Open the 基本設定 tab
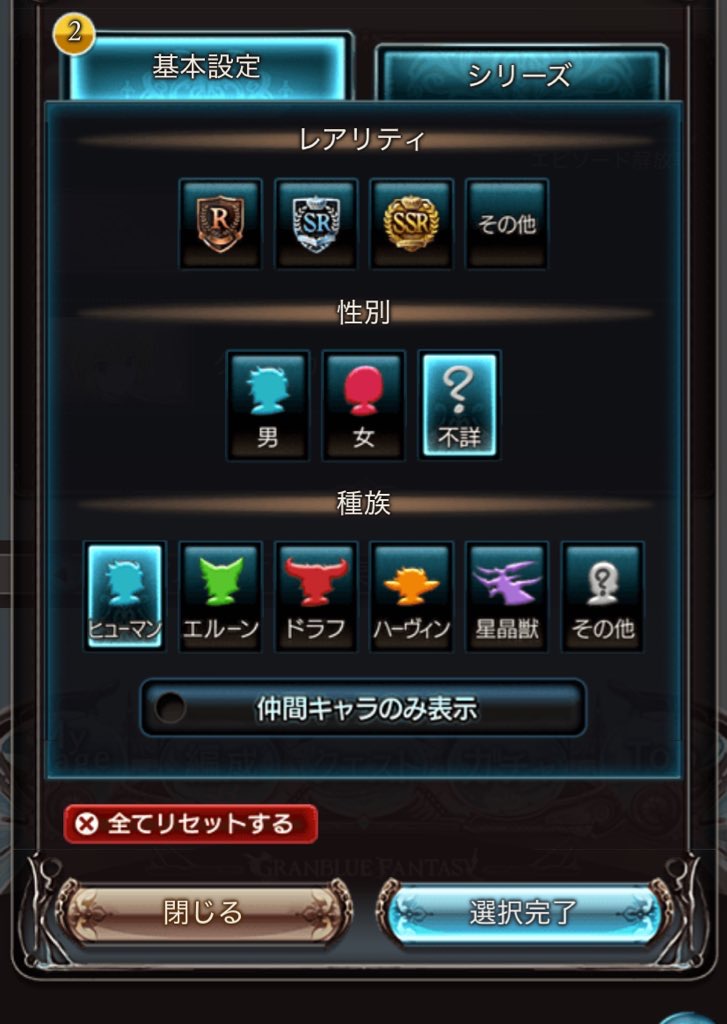The height and width of the screenshot is (1024, 727). tap(207, 67)
